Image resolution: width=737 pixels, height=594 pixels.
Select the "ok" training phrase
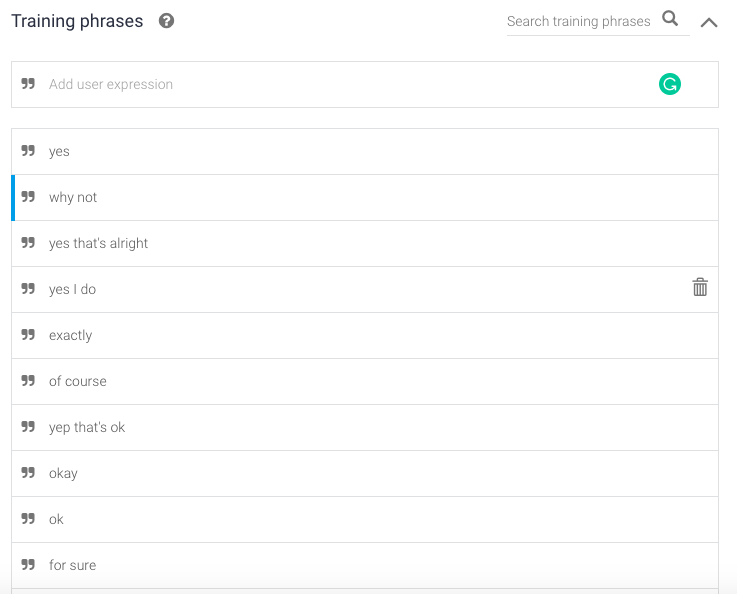point(365,520)
